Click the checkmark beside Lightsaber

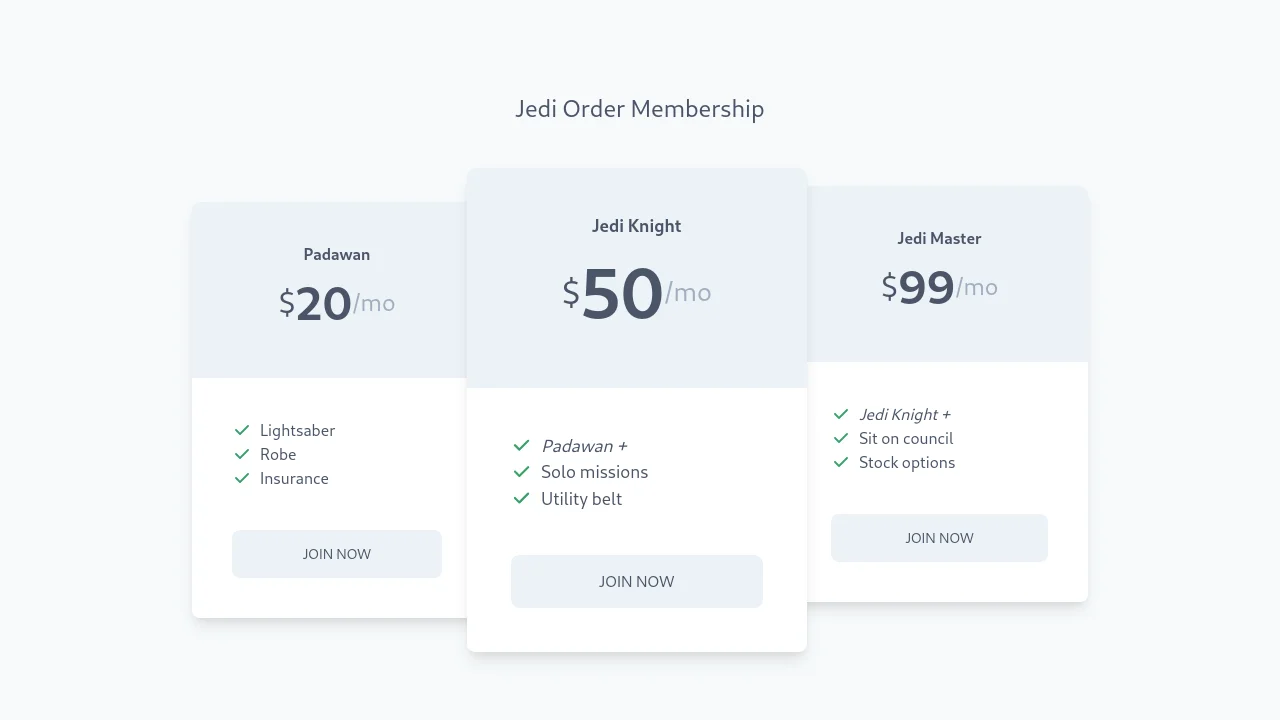[x=242, y=430]
